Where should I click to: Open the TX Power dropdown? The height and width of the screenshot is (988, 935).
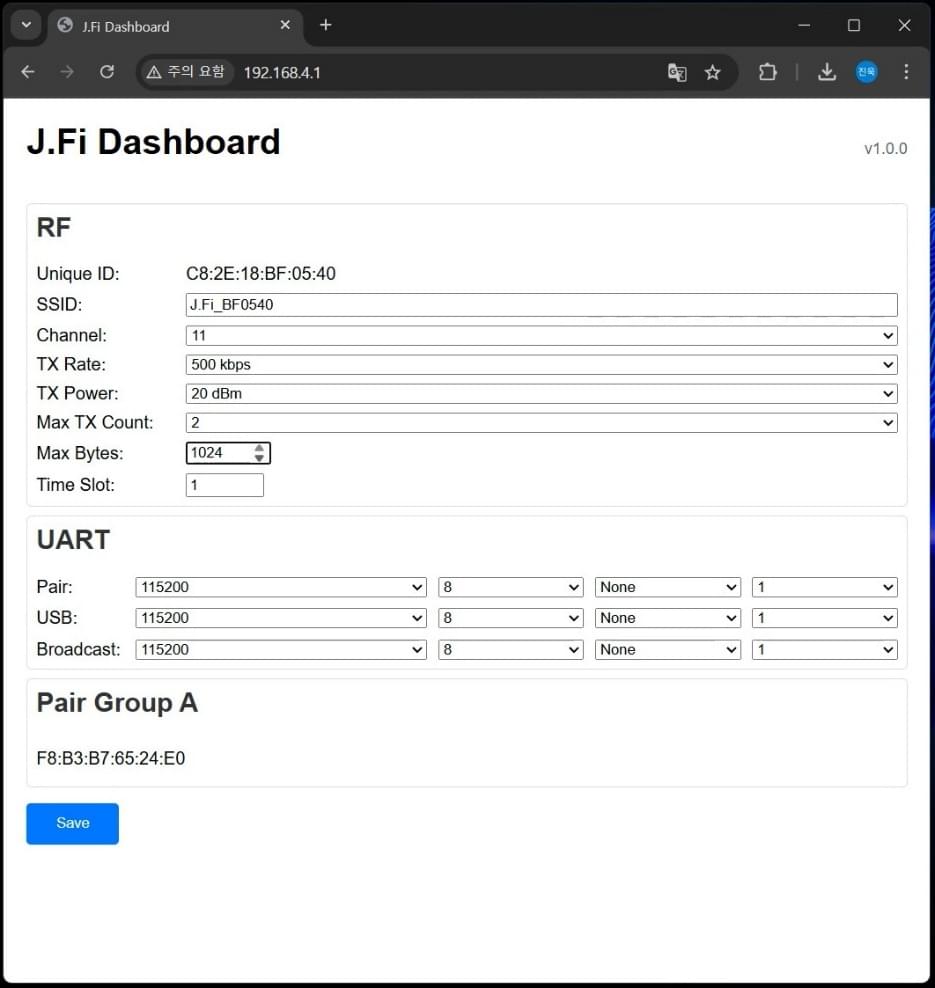click(541, 394)
